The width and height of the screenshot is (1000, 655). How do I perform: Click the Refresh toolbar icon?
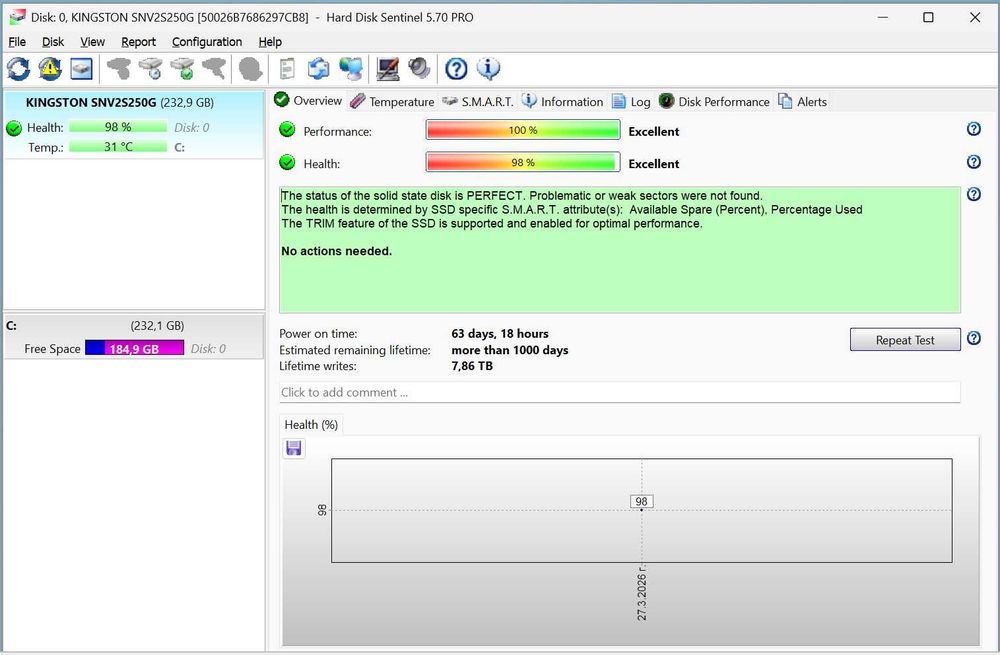click(18, 69)
